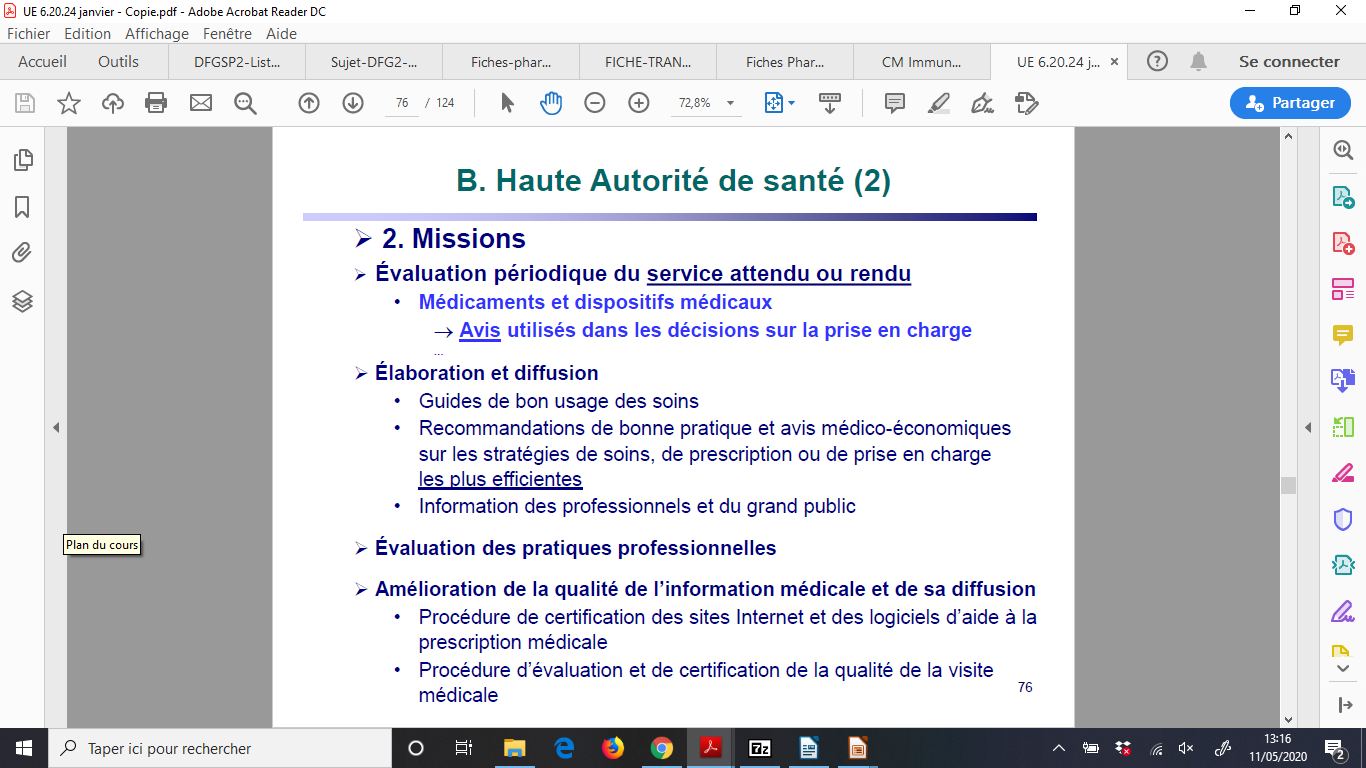Open the zoom level dropdown
This screenshot has height=768, width=1366.
(x=730, y=103)
